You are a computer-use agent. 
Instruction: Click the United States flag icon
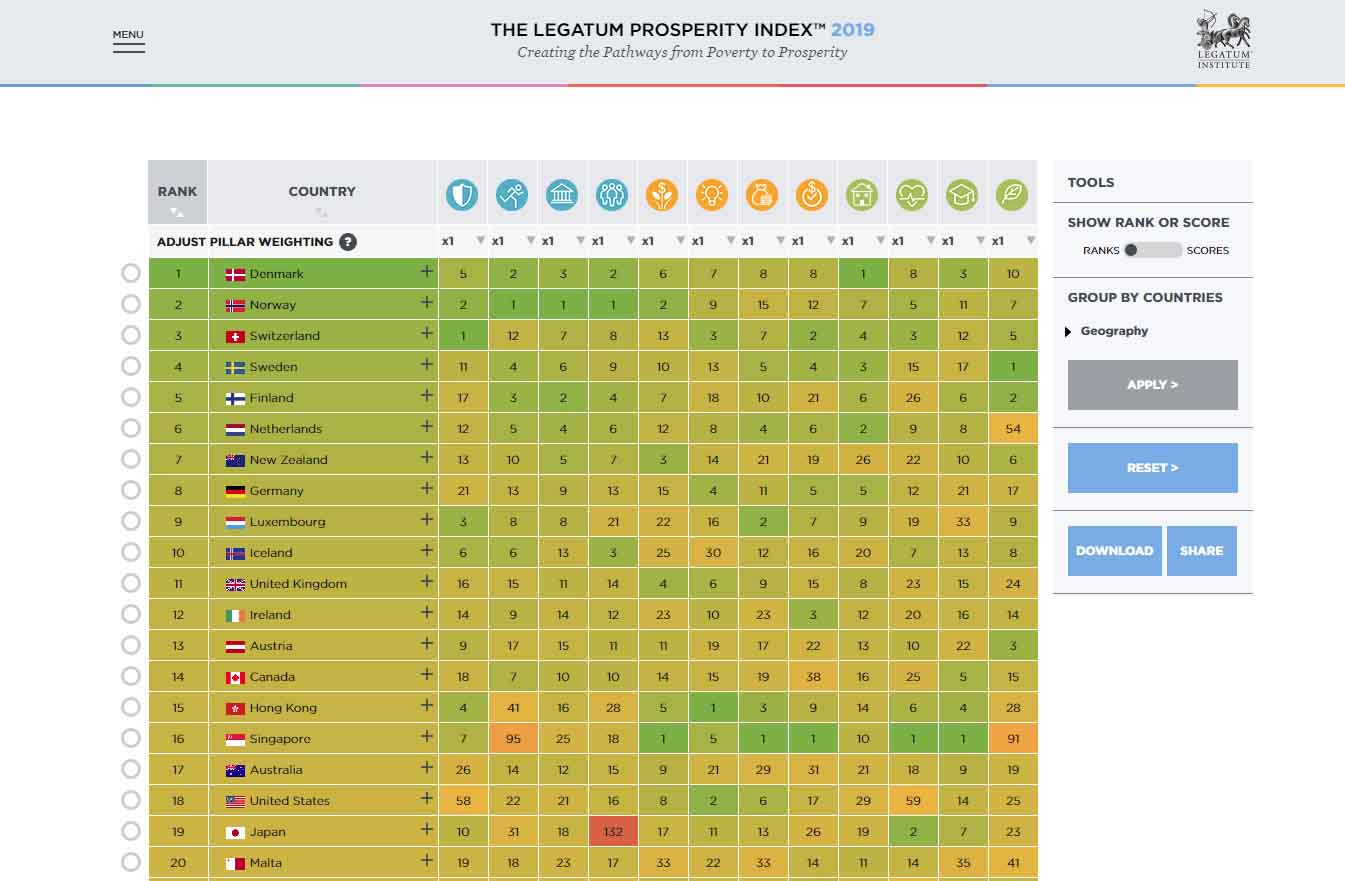(235, 801)
